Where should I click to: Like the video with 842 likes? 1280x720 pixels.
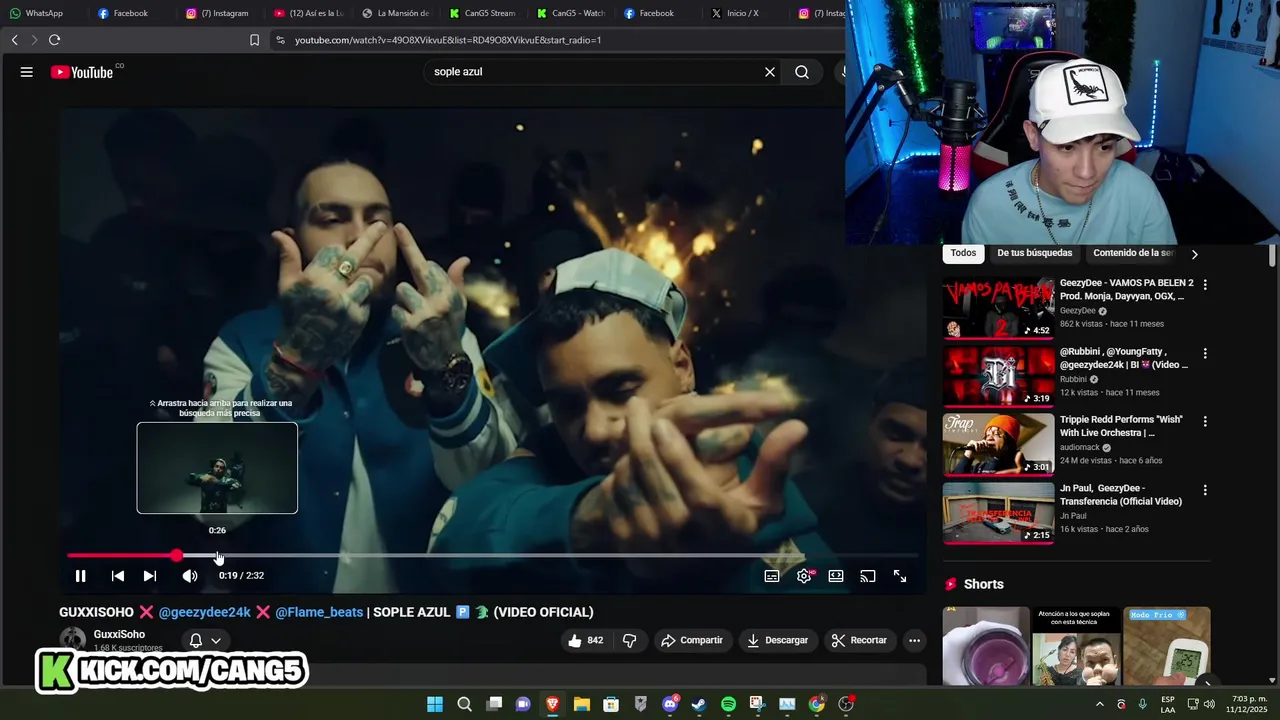(586, 640)
